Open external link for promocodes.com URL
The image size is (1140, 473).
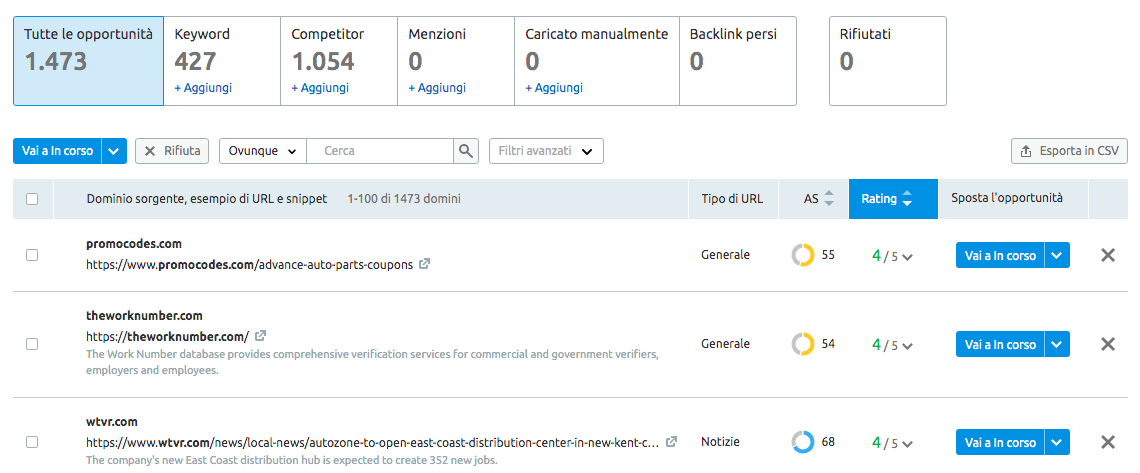click(x=425, y=264)
